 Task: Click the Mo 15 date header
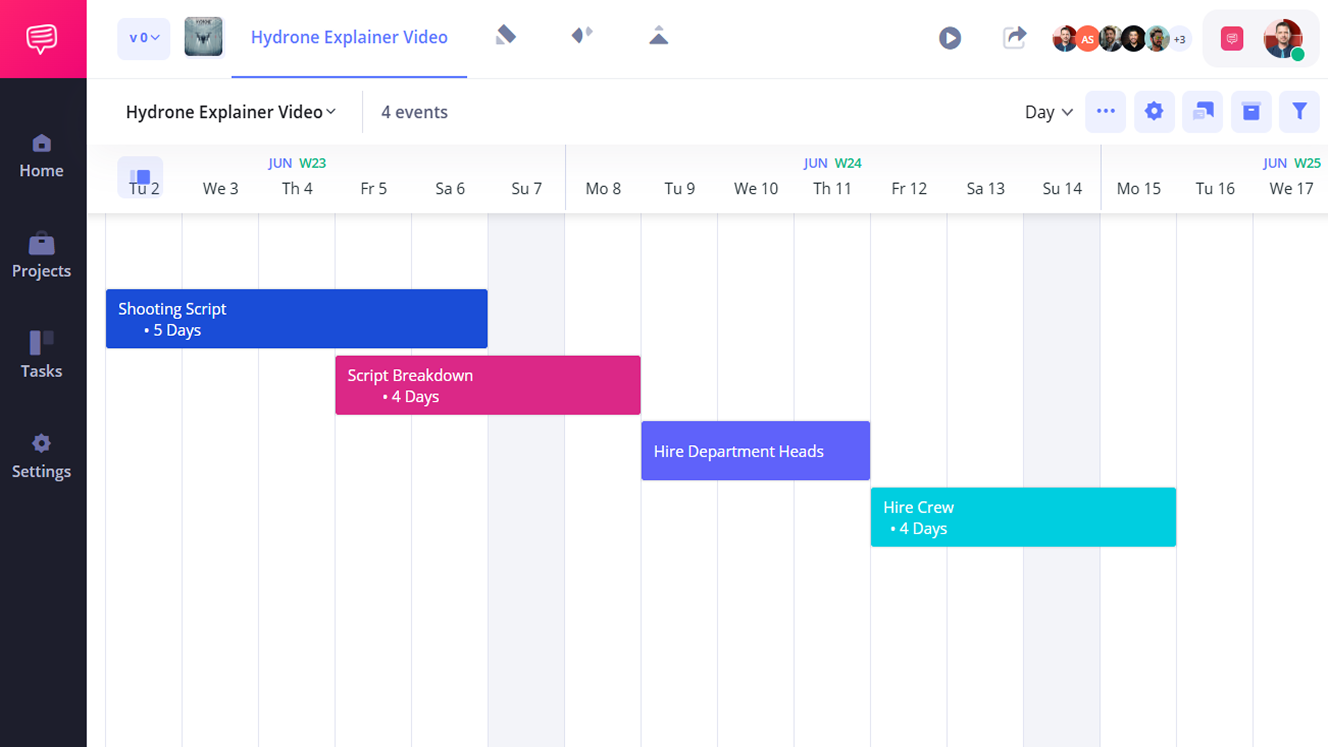1139,188
